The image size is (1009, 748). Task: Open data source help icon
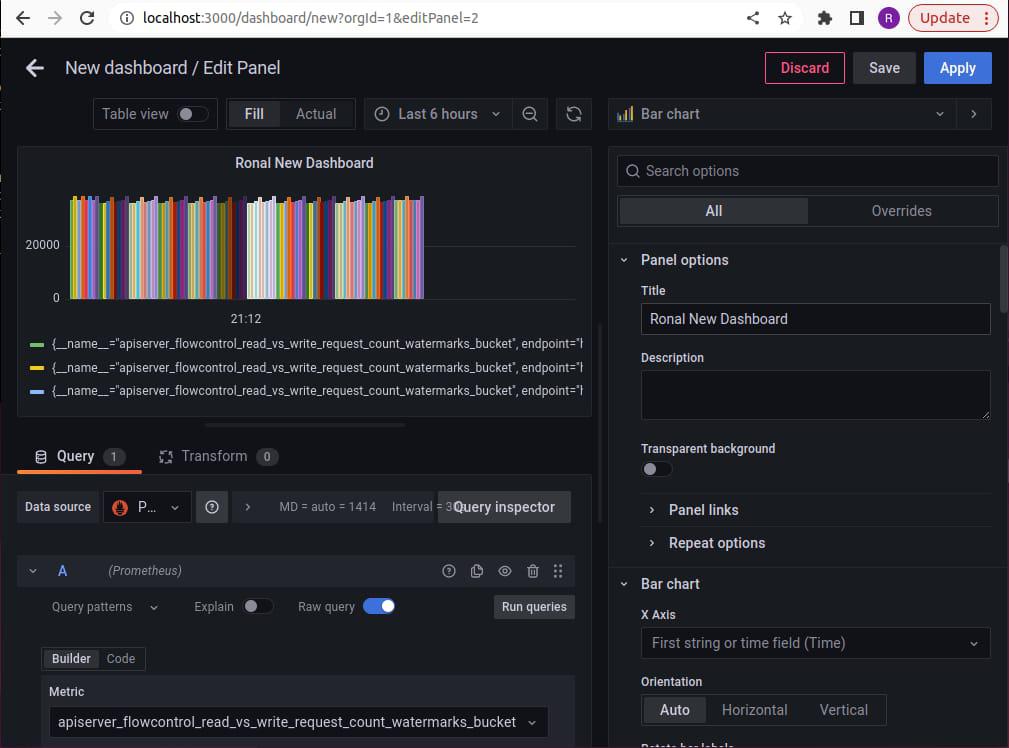point(212,507)
